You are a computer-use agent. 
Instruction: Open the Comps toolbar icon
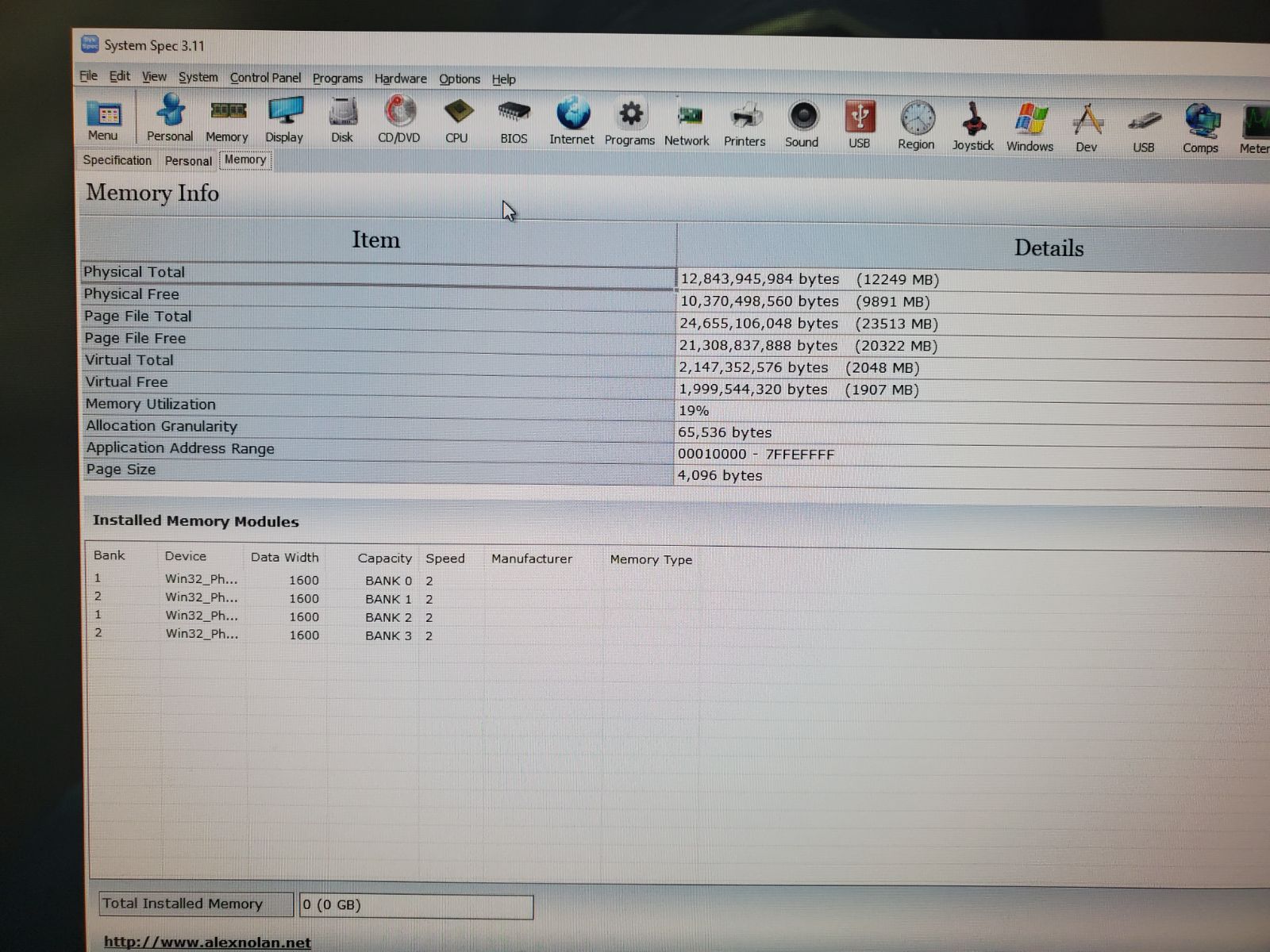[x=1201, y=129]
